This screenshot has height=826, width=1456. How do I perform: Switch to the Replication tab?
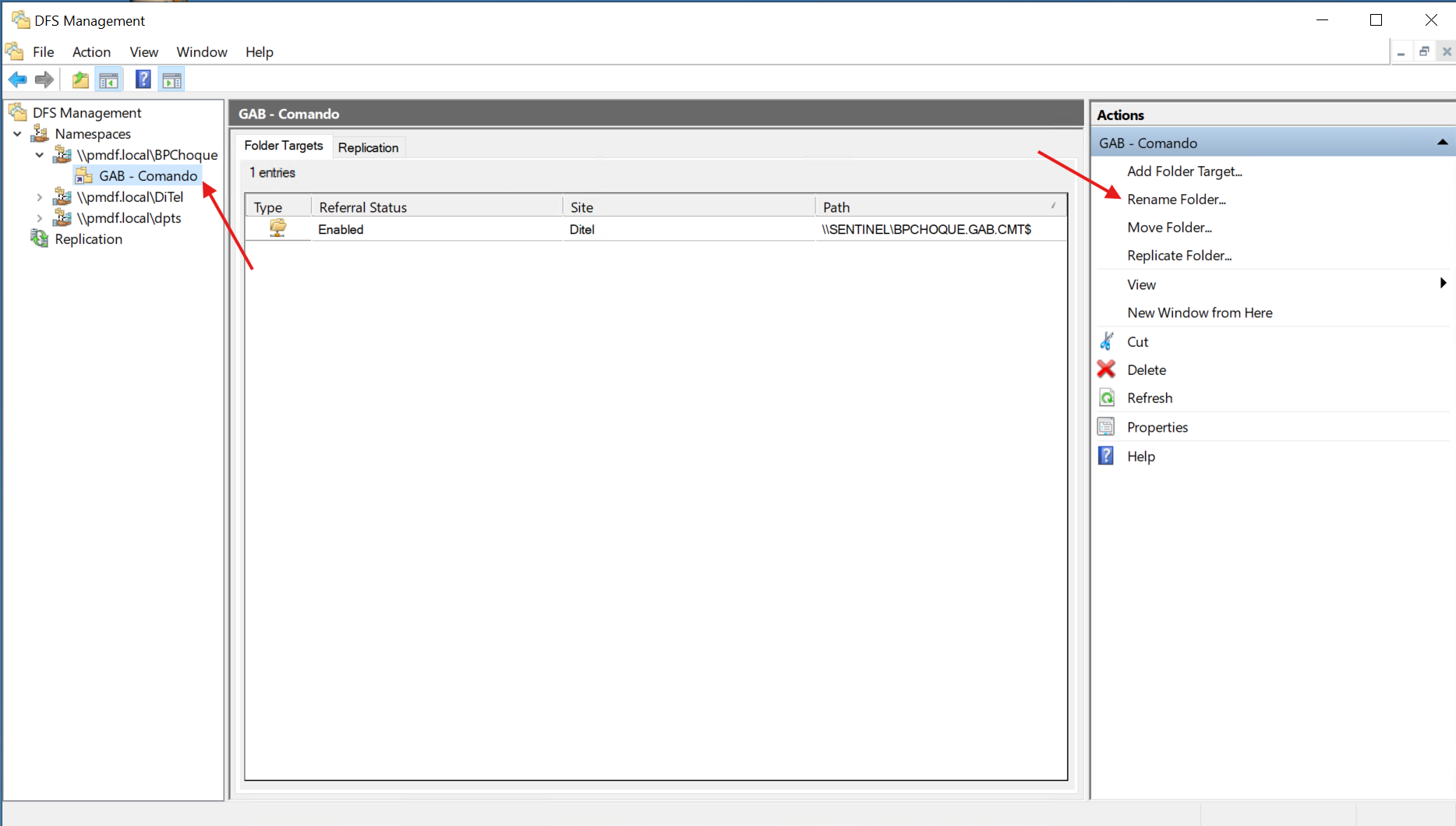click(368, 147)
